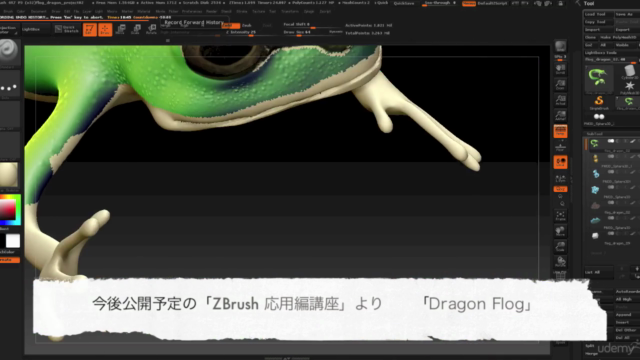Select the Draw mode button
Image resolution: width=640 pixels, height=360 pixels.
click(105, 29)
